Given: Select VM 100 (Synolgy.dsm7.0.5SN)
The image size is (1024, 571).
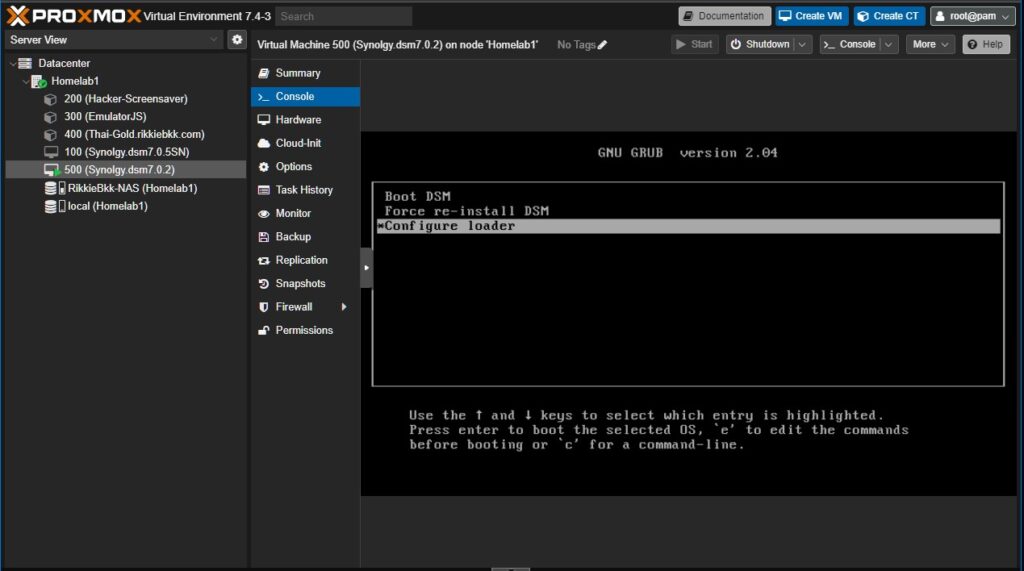Looking at the screenshot, I should pyautogui.click(x=127, y=152).
